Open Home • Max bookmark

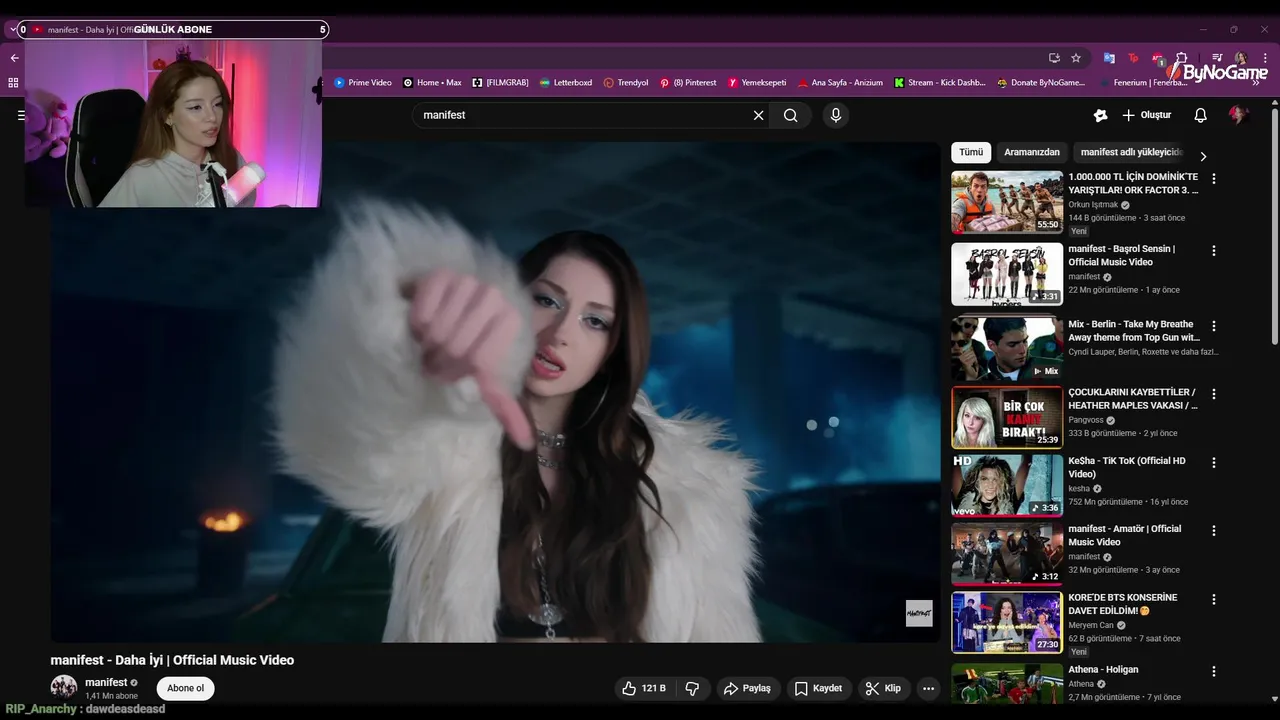click(432, 83)
